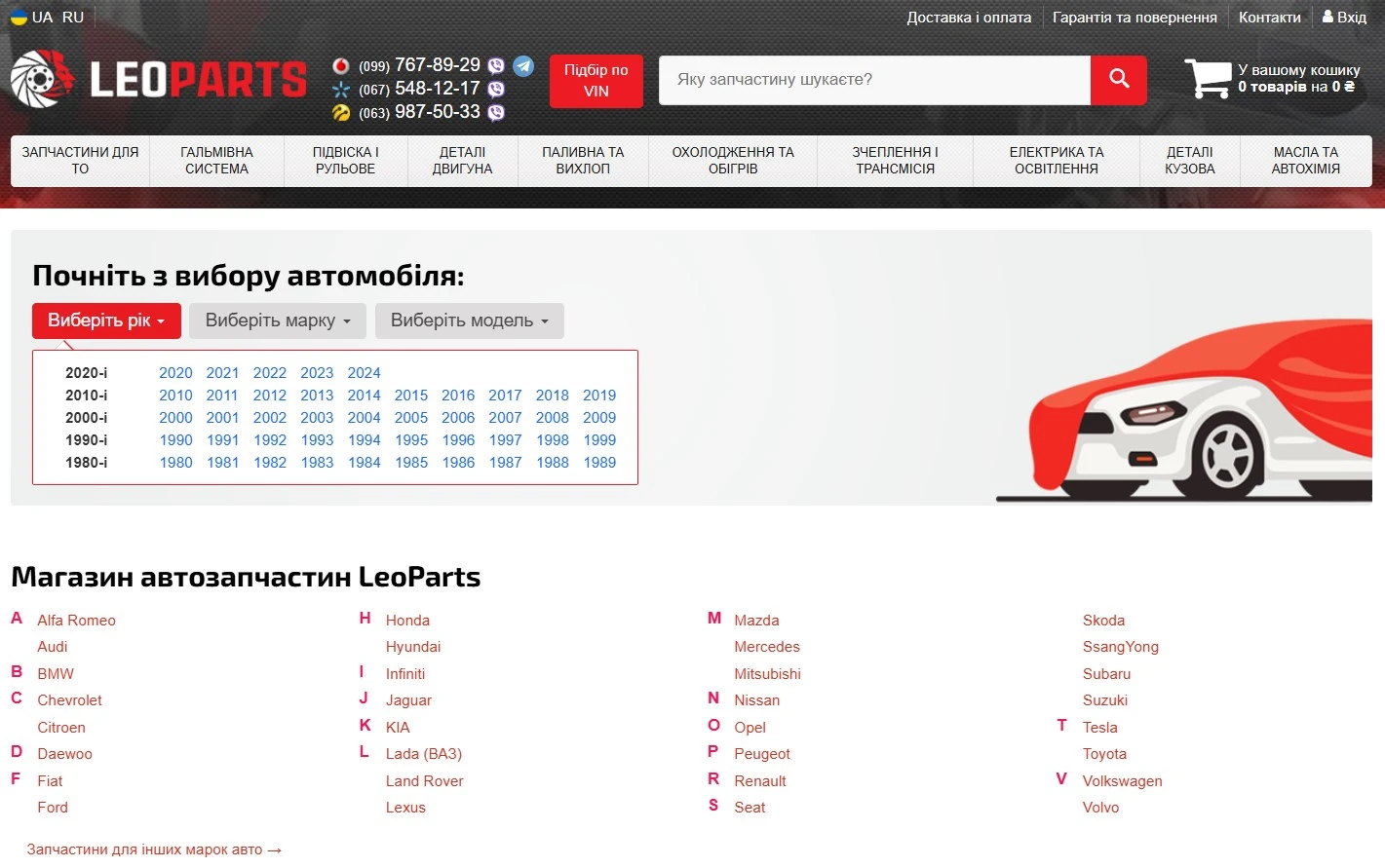This screenshot has height=868, width=1385.
Task: Open Lada (ВАЗ) brand page
Action: click(424, 754)
